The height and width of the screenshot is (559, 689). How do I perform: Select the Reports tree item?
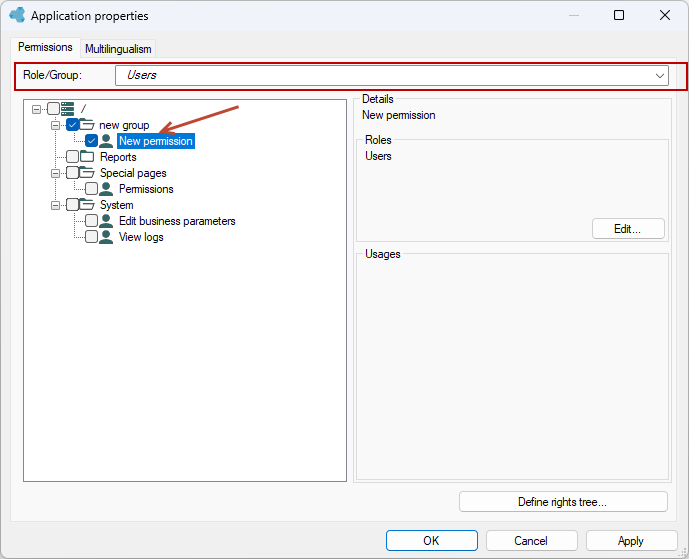click(x=118, y=157)
